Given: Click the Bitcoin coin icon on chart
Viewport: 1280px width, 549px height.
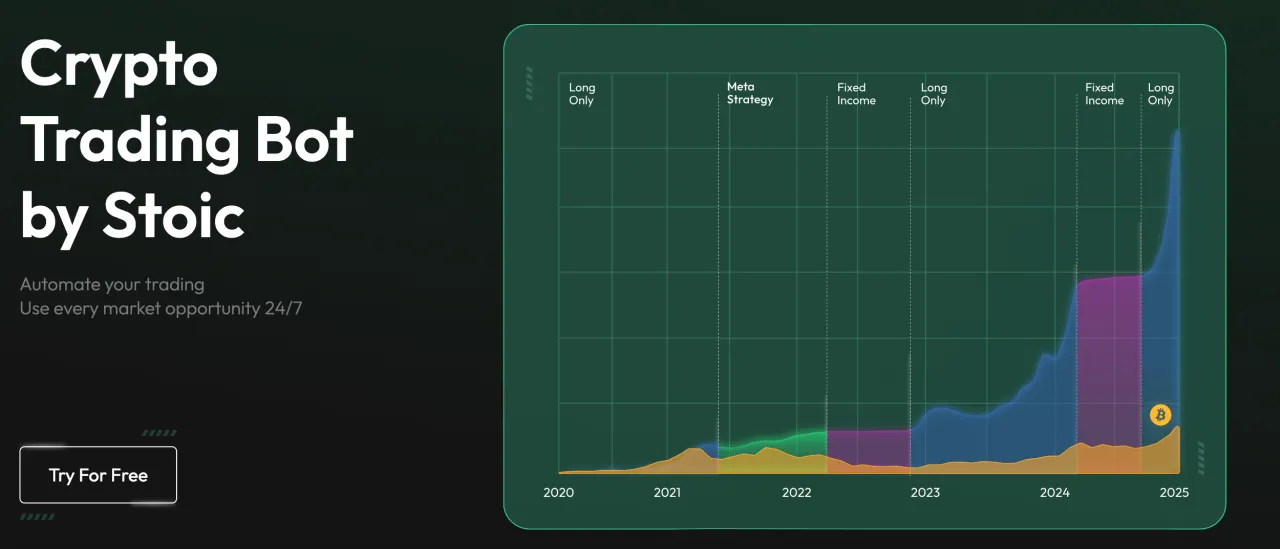Looking at the screenshot, I should pyautogui.click(x=1160, y=415).
